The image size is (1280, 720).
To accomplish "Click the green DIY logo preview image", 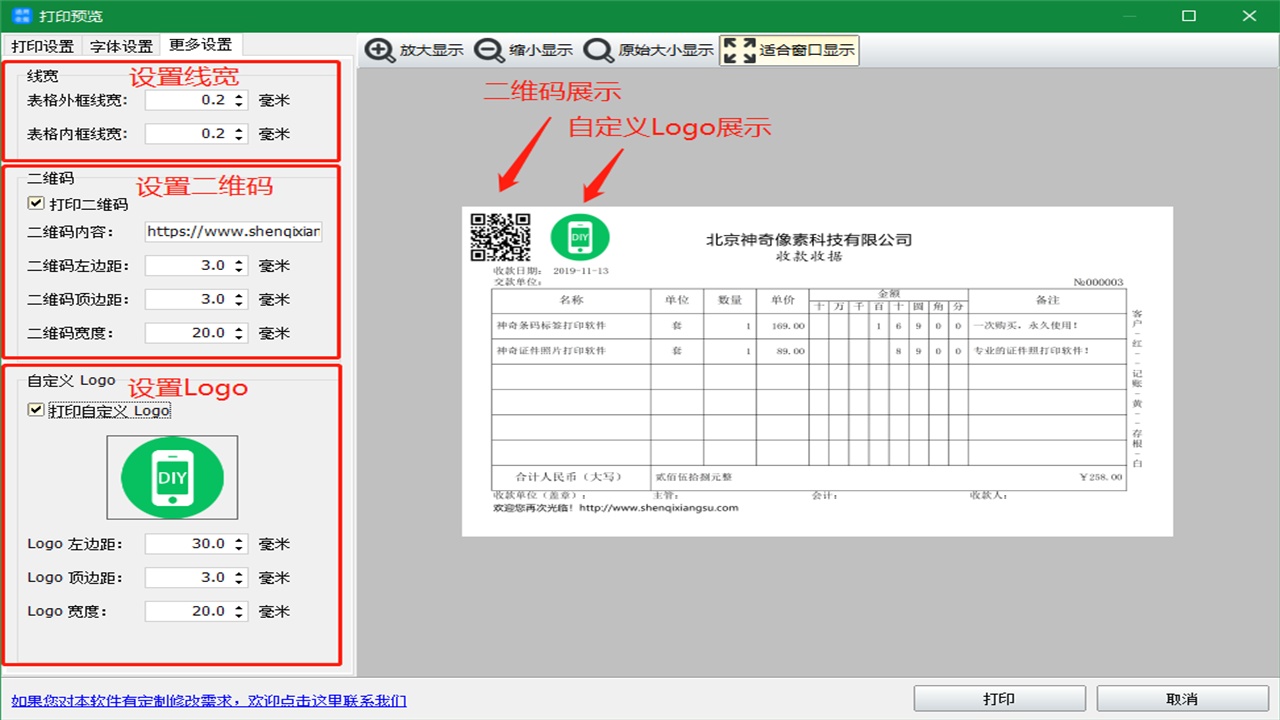I will [172, 476].
